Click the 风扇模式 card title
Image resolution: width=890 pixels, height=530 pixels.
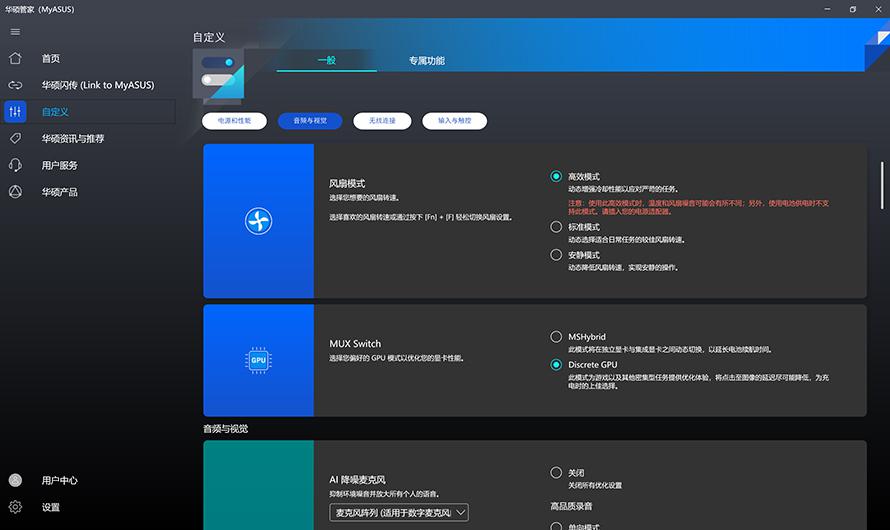[347, 183]
